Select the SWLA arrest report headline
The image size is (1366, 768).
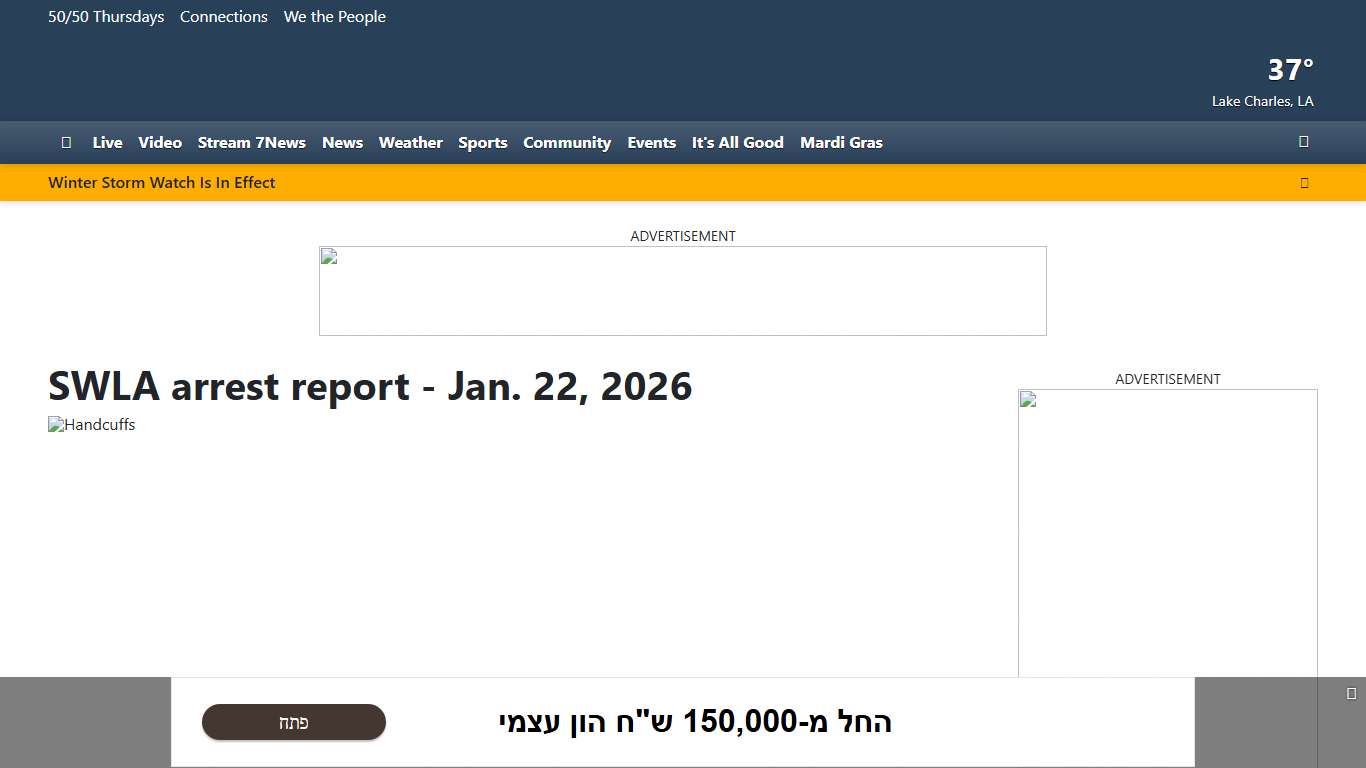point(370,386)
